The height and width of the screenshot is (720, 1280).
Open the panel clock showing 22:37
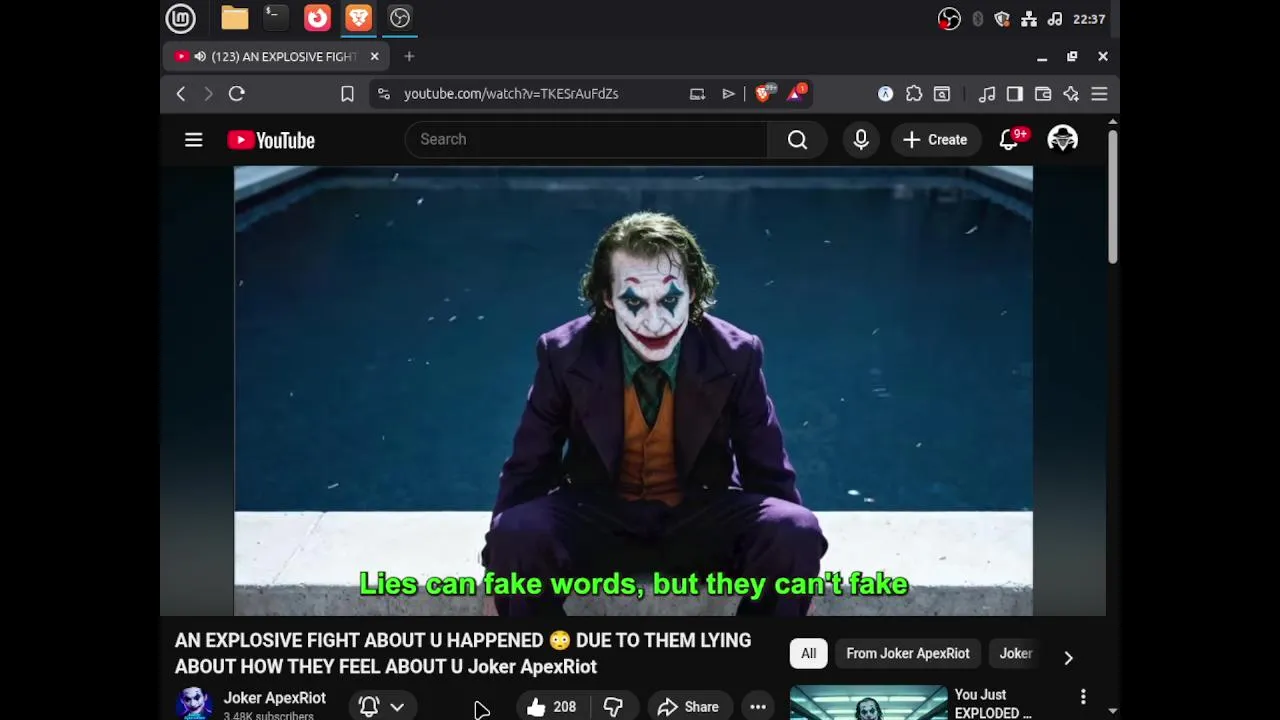[1088, 19]
